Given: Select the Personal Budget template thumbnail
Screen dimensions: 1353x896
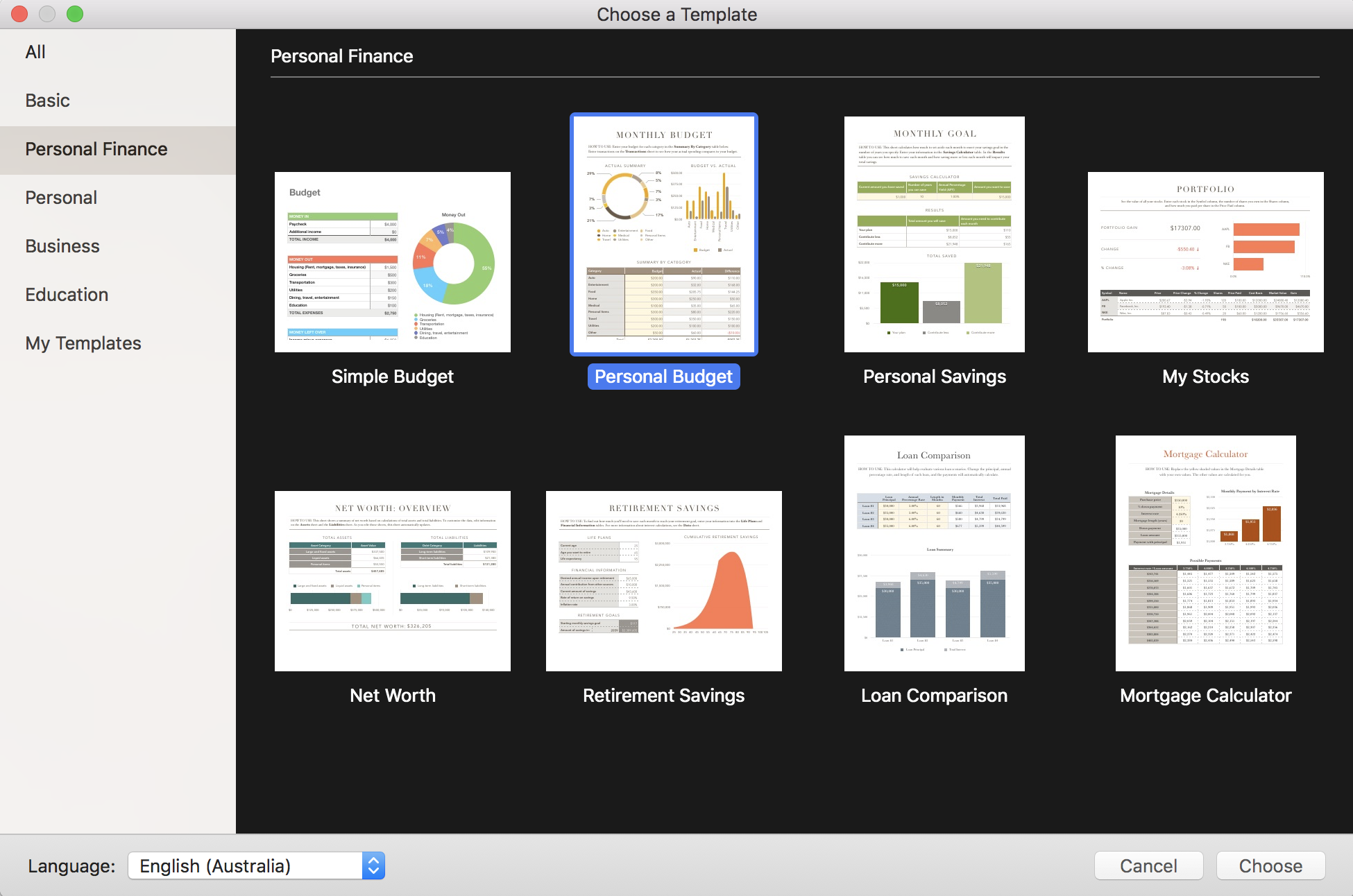Looking at the screenshot, I should click(663, 234).
